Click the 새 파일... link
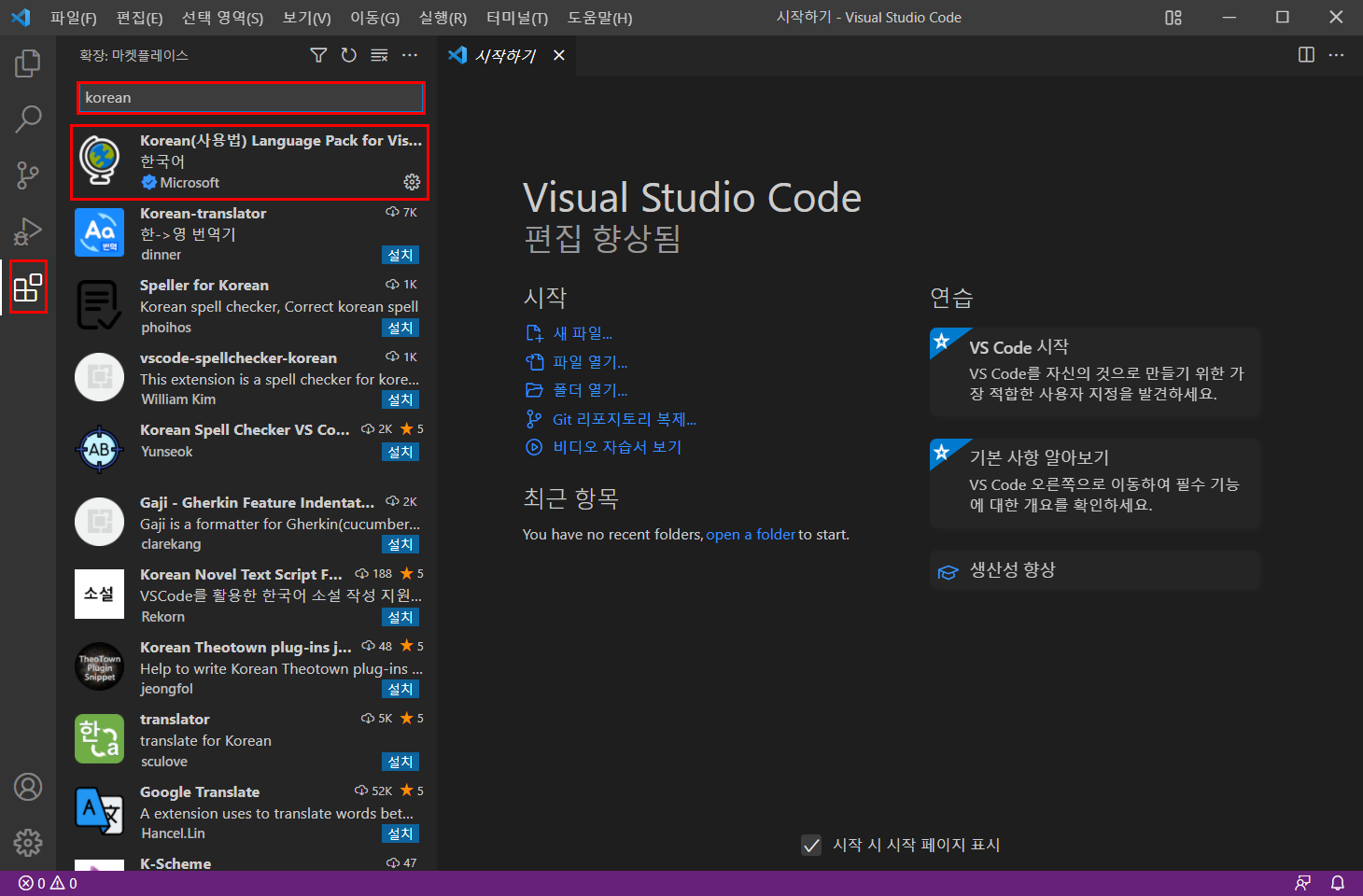This screenshot has width=1363, height=896. pyautogui.click(x=583, y=333)
